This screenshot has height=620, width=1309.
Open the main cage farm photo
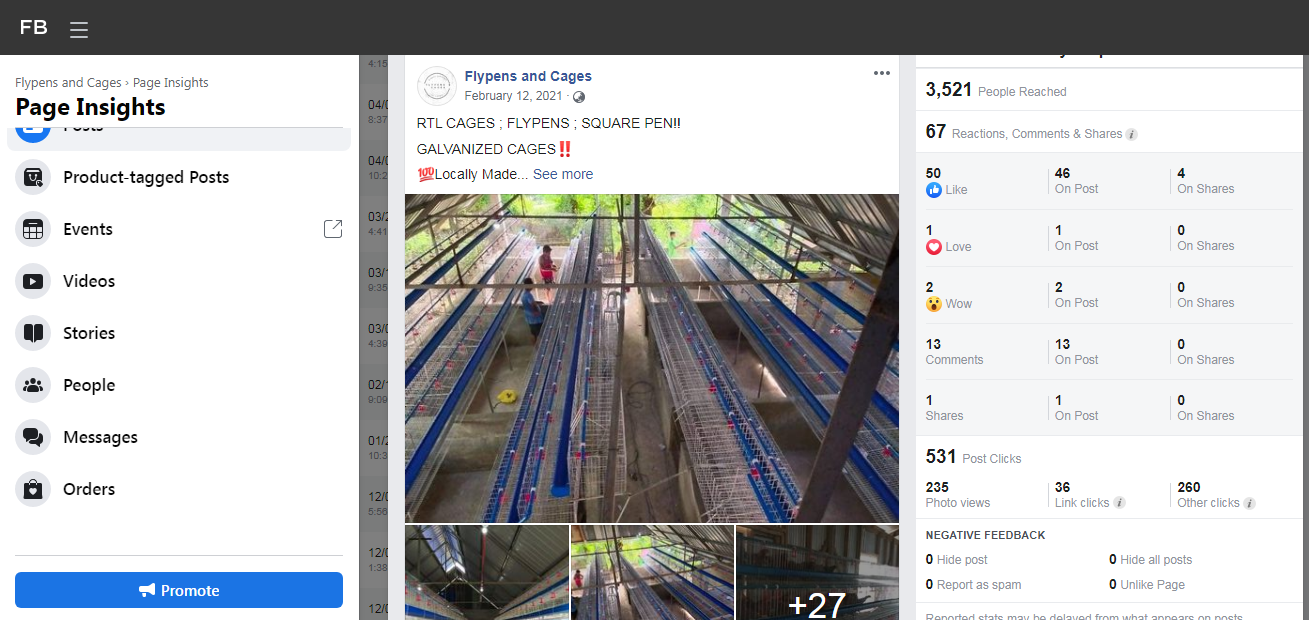pyautogui.click(x=652, y=358)
